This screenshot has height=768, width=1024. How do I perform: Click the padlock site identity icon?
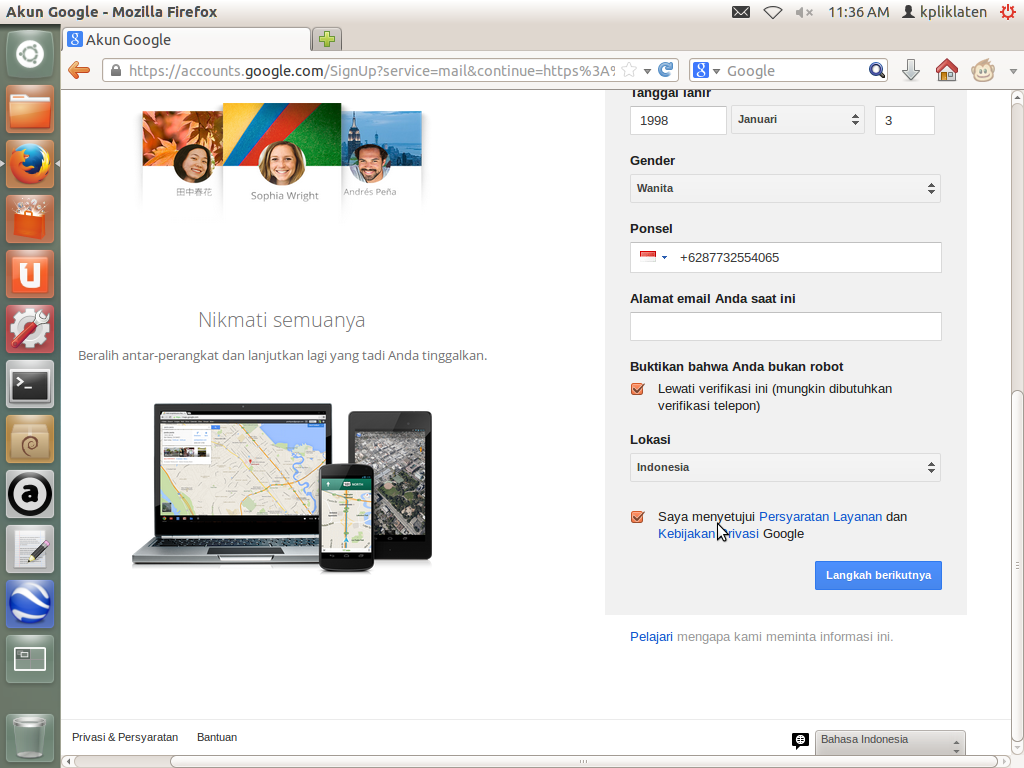click(116, 71)
